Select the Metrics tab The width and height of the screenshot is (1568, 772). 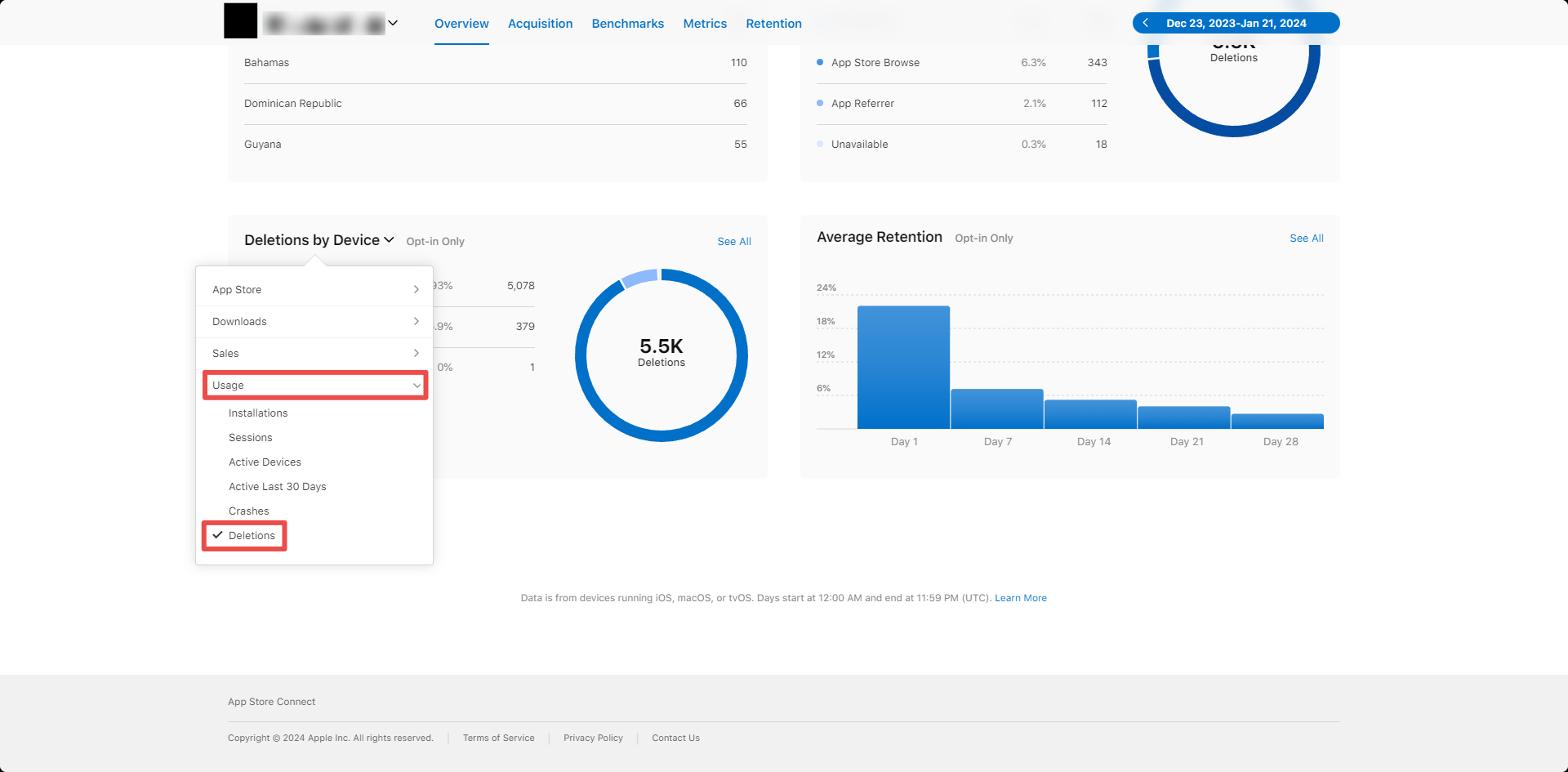click(x=705, y=24)
